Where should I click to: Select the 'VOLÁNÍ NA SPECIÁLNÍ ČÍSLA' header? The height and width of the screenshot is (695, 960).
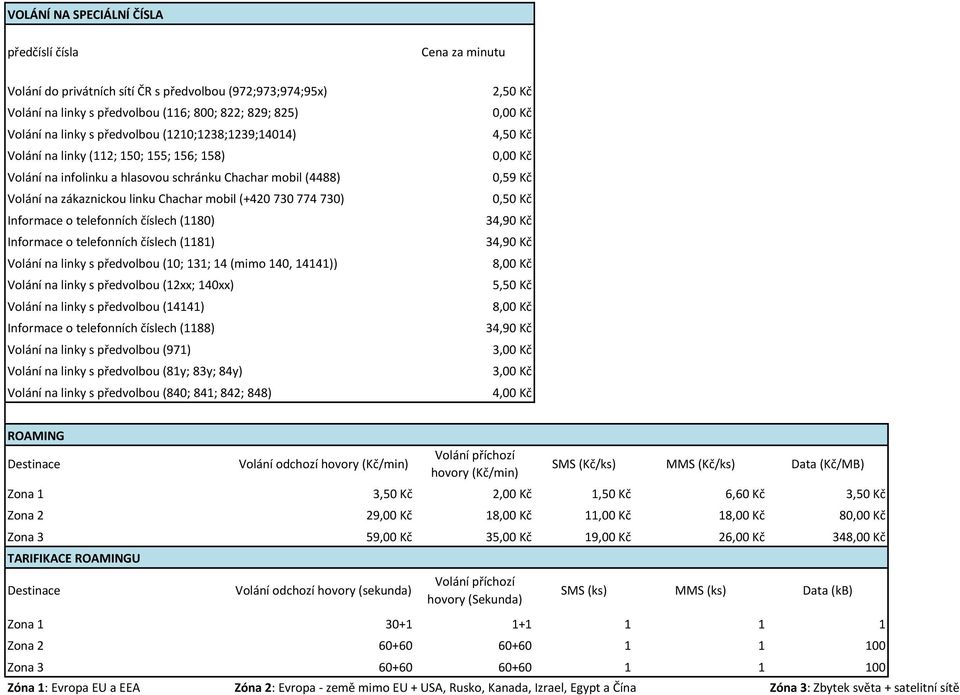[269, 14]
